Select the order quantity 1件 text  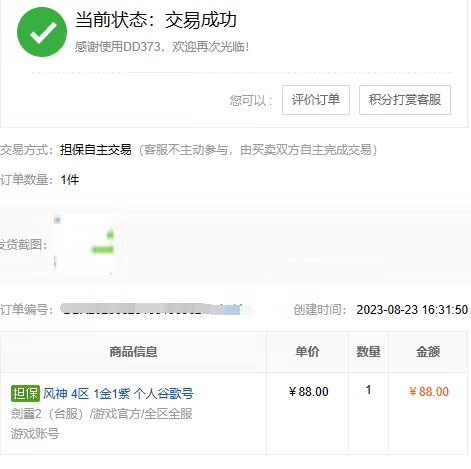pyautogui.click(x=70, y=180)
